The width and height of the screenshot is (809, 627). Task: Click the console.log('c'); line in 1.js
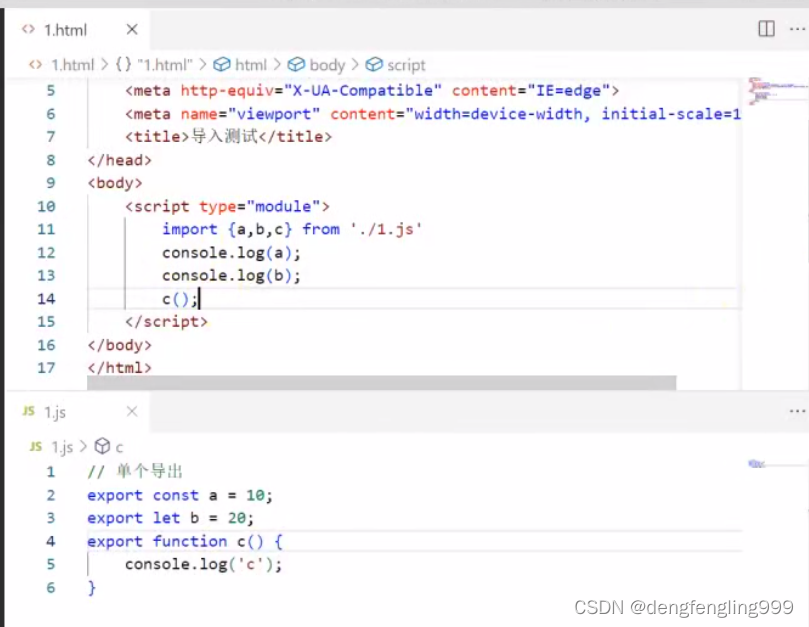click(x=203, y=565)
